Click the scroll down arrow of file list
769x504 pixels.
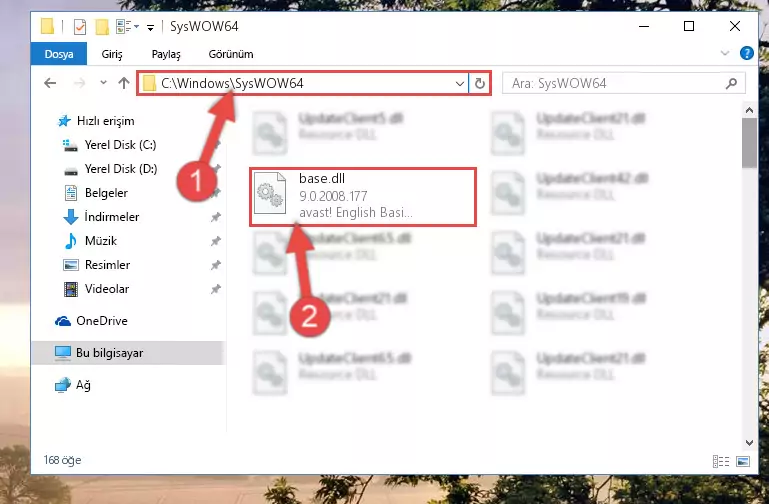click(749, 443)
